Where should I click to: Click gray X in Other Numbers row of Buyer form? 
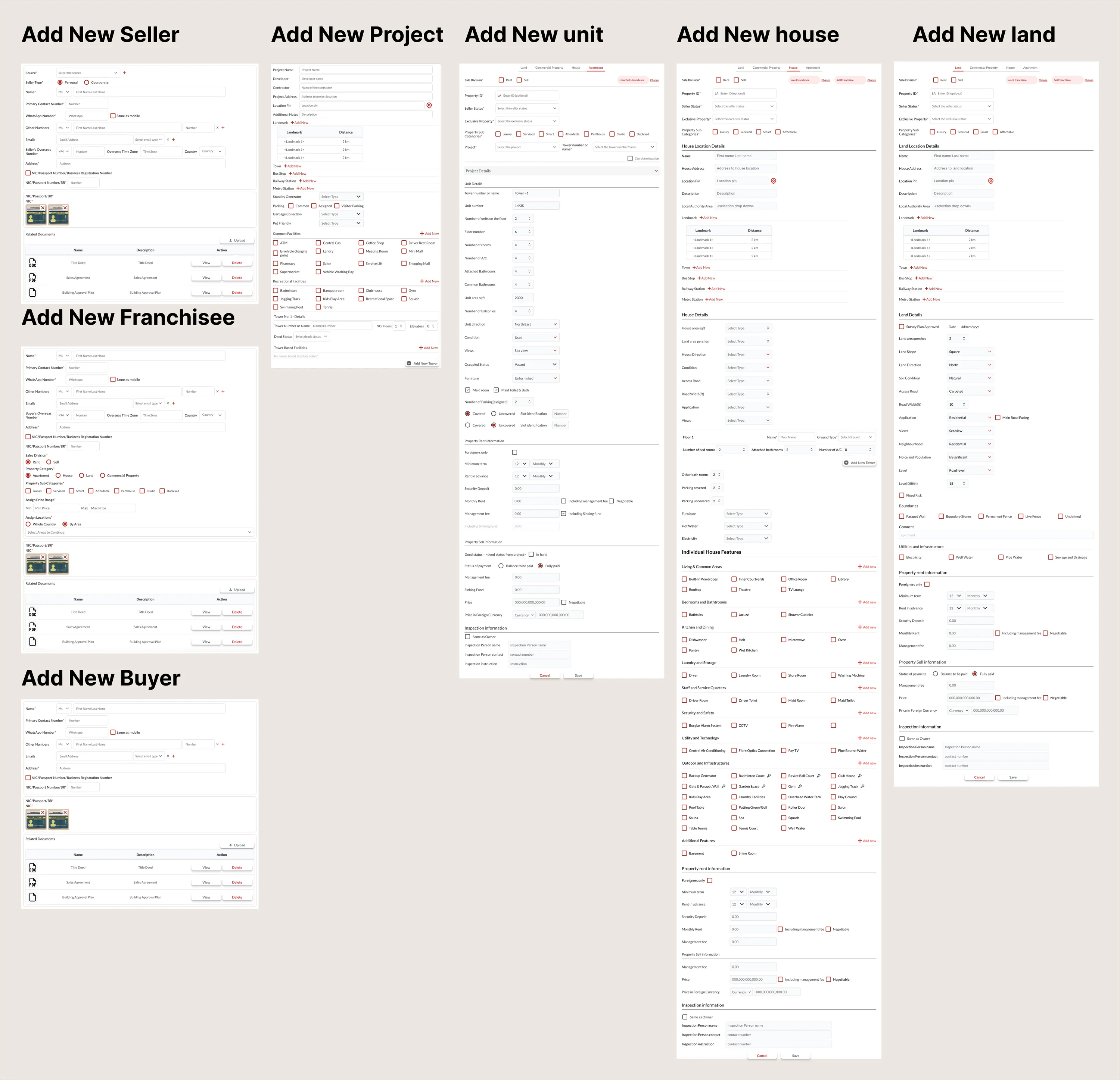point(217,744)
